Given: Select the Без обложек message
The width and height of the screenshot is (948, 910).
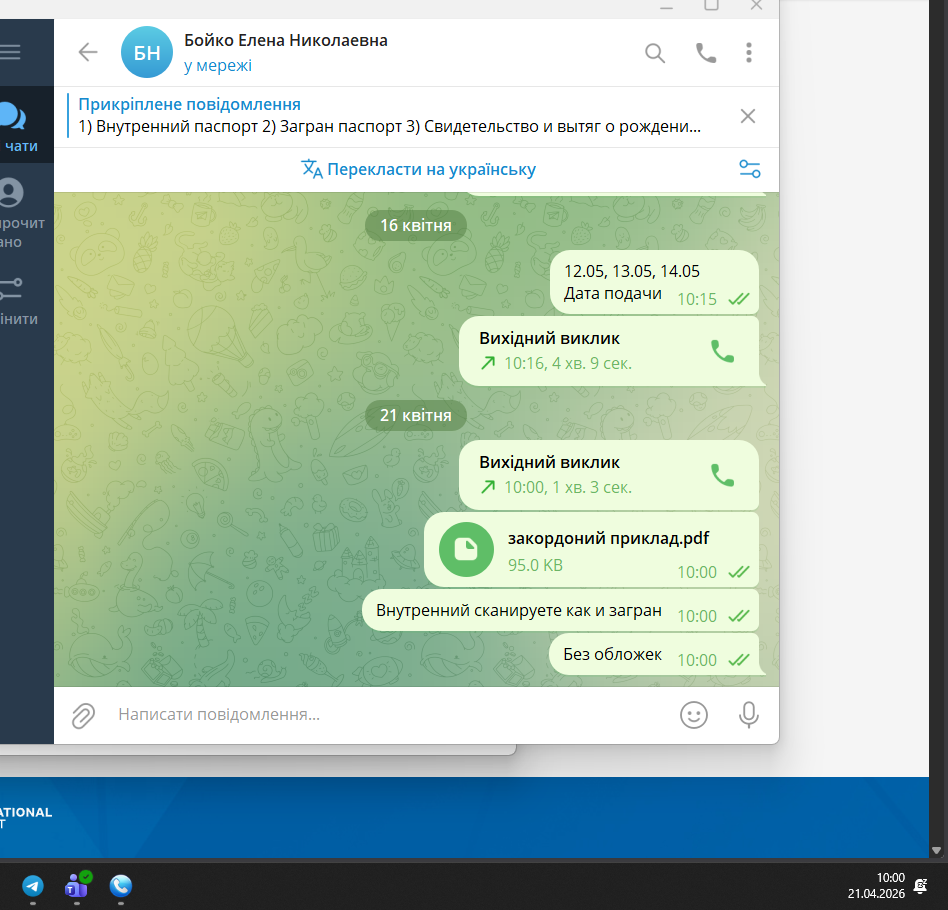Looking at the screenshot, I should coord(654,654).
